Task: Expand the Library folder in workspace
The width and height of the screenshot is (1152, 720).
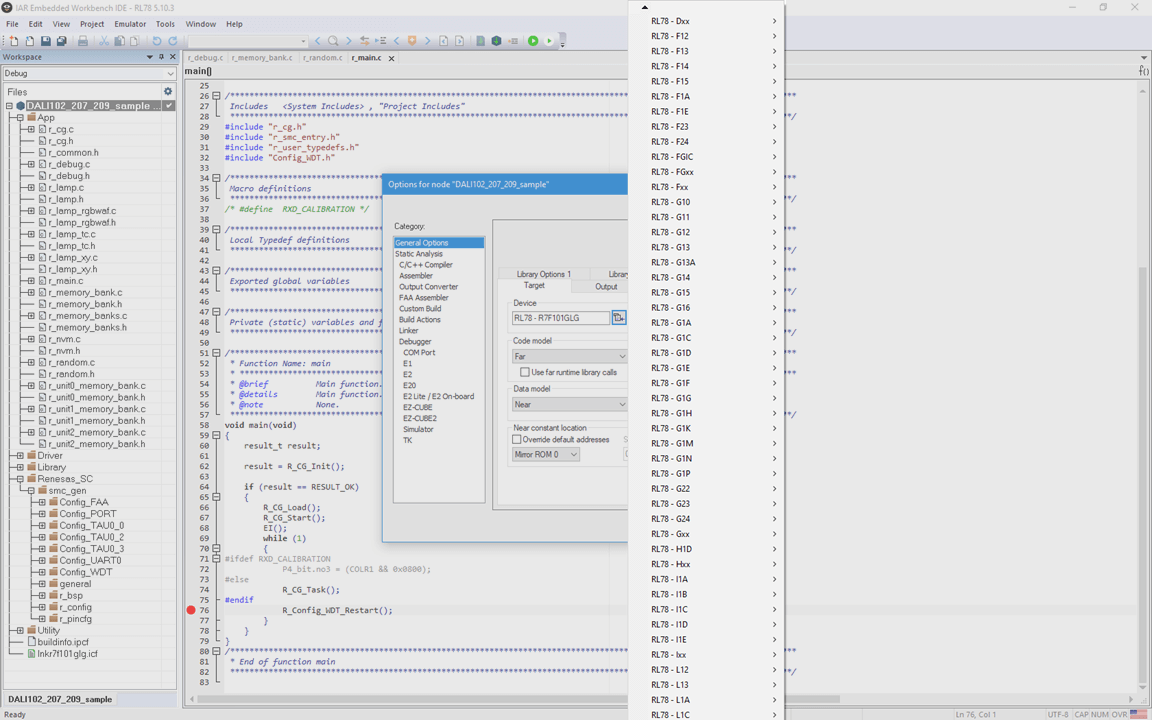Action: pyautogui.click(x=20, y=467)
